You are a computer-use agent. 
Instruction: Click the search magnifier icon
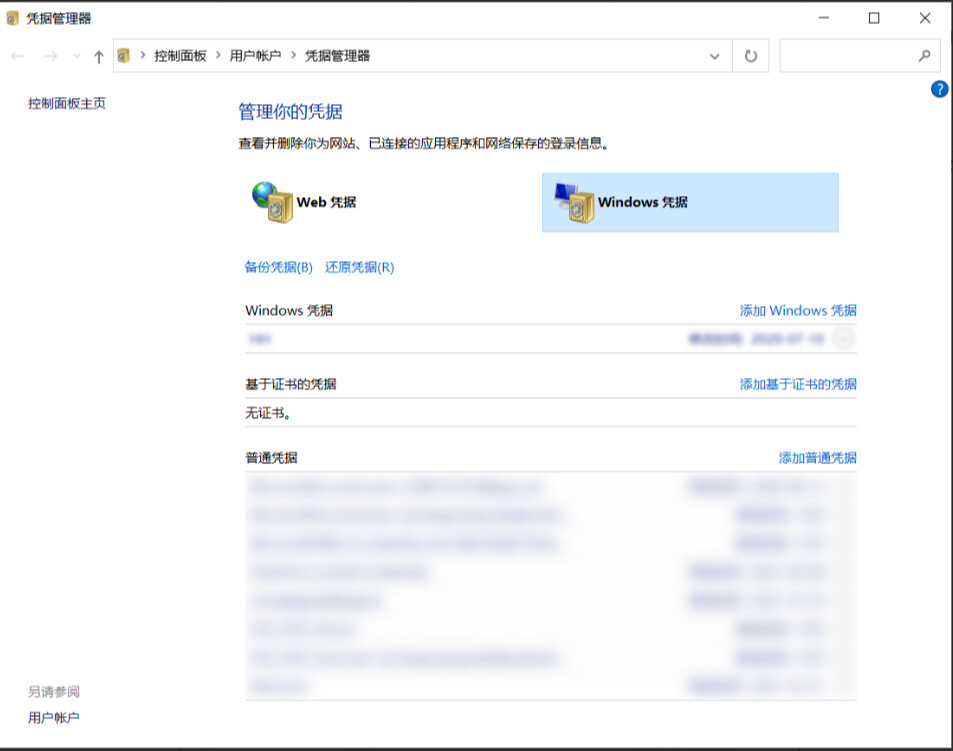pyautogui.click(x=924, y=56)
